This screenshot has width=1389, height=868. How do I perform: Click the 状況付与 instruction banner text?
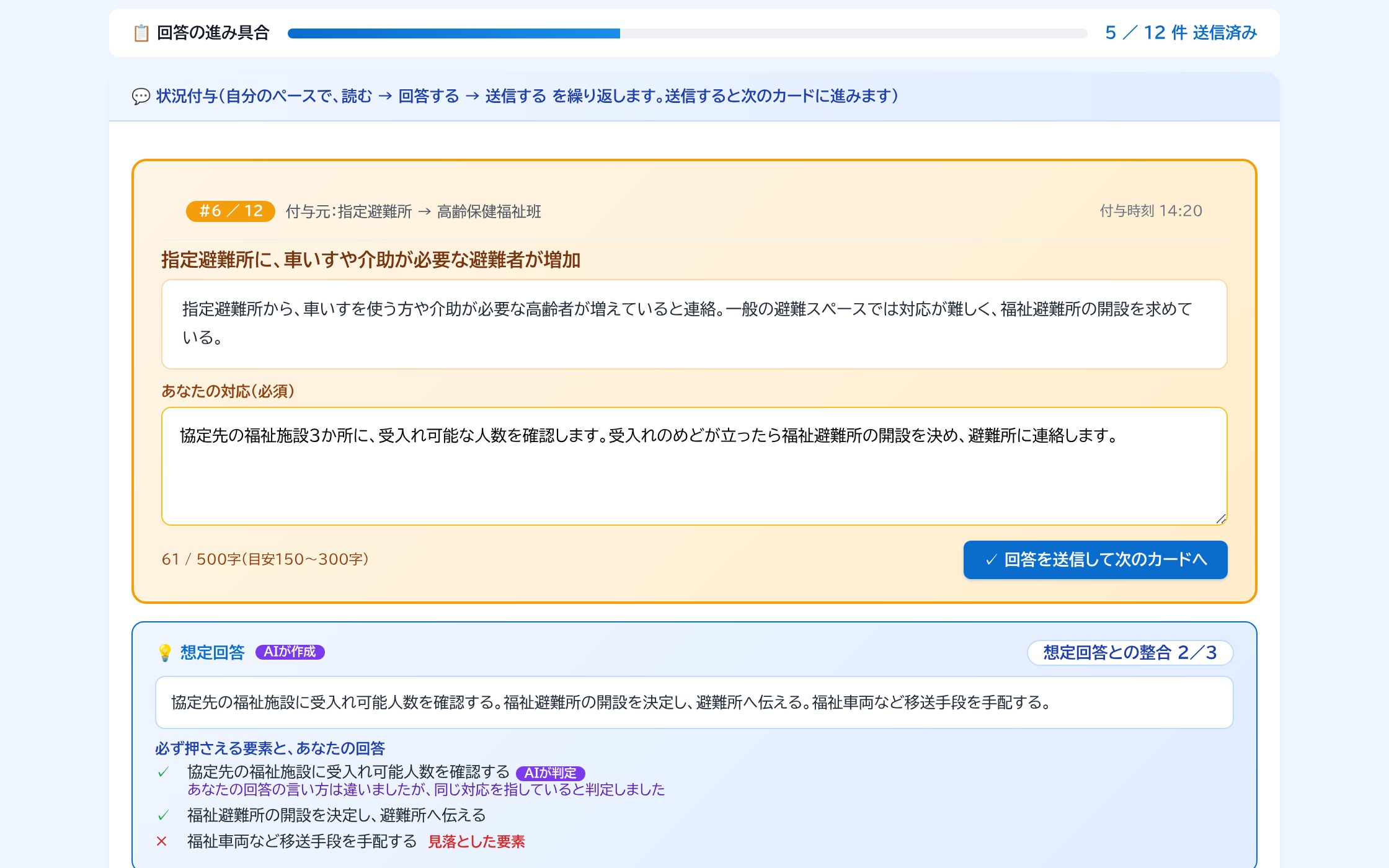(x=527, y=96)
